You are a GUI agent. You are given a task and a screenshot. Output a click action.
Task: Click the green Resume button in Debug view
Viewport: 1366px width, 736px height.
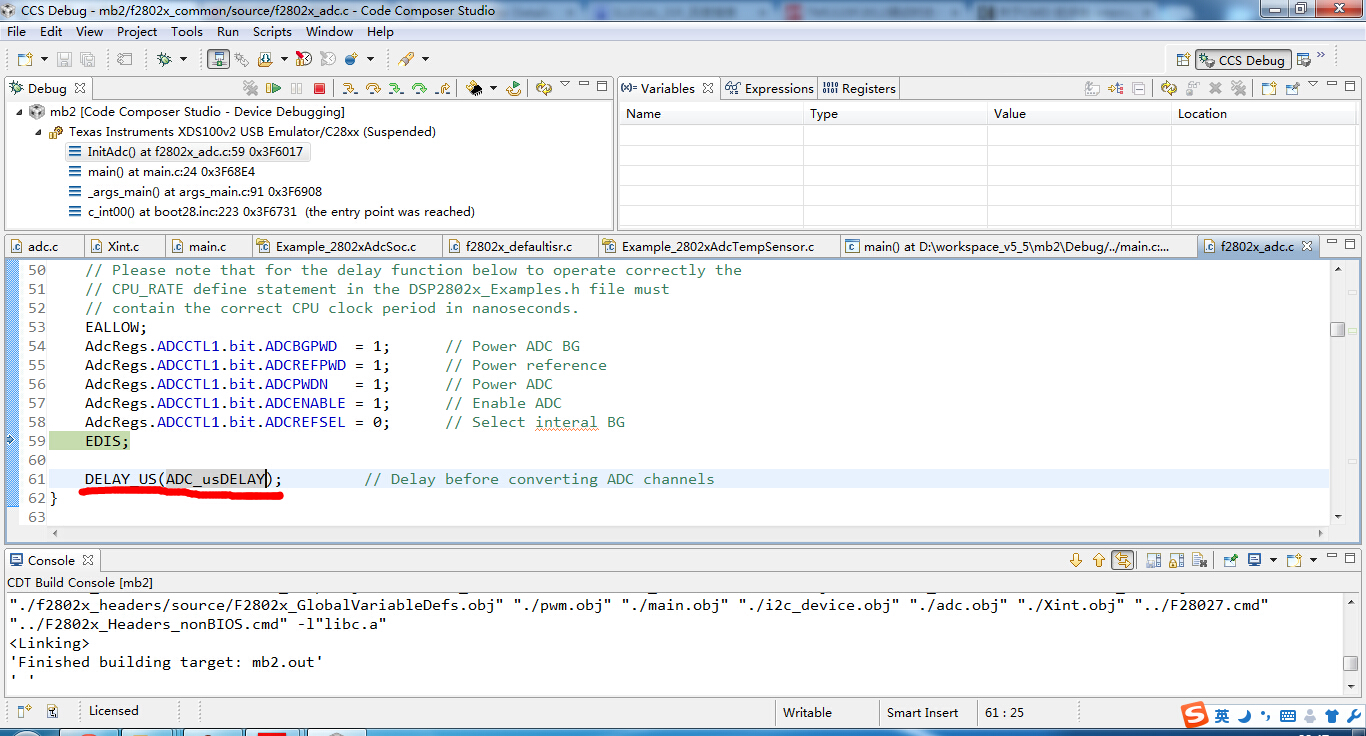[273, 88]
